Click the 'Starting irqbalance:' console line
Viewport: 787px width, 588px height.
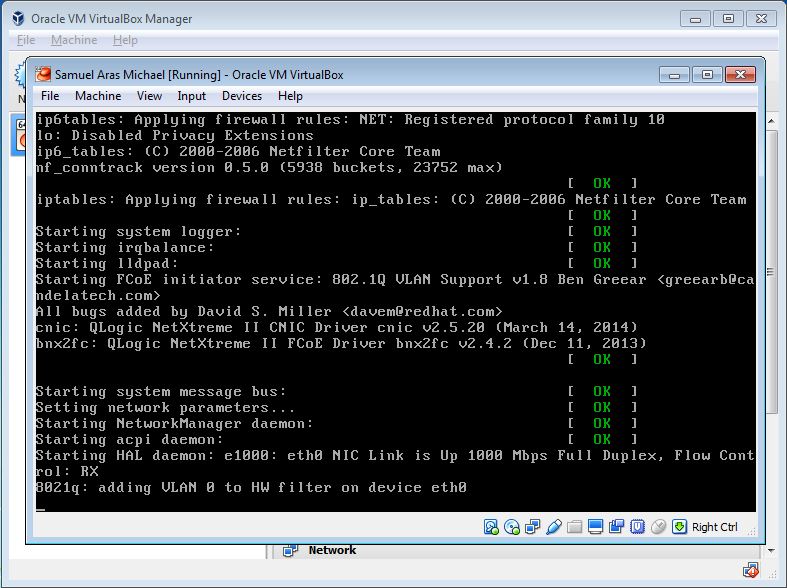125,247
